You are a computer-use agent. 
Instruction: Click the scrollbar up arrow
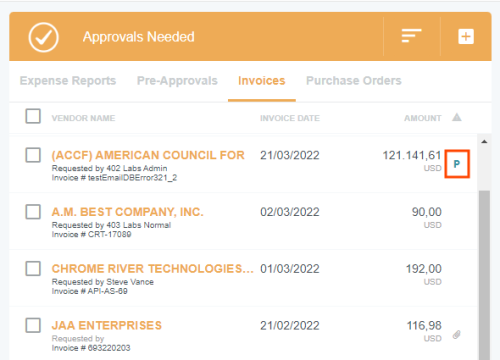(484, 142)
